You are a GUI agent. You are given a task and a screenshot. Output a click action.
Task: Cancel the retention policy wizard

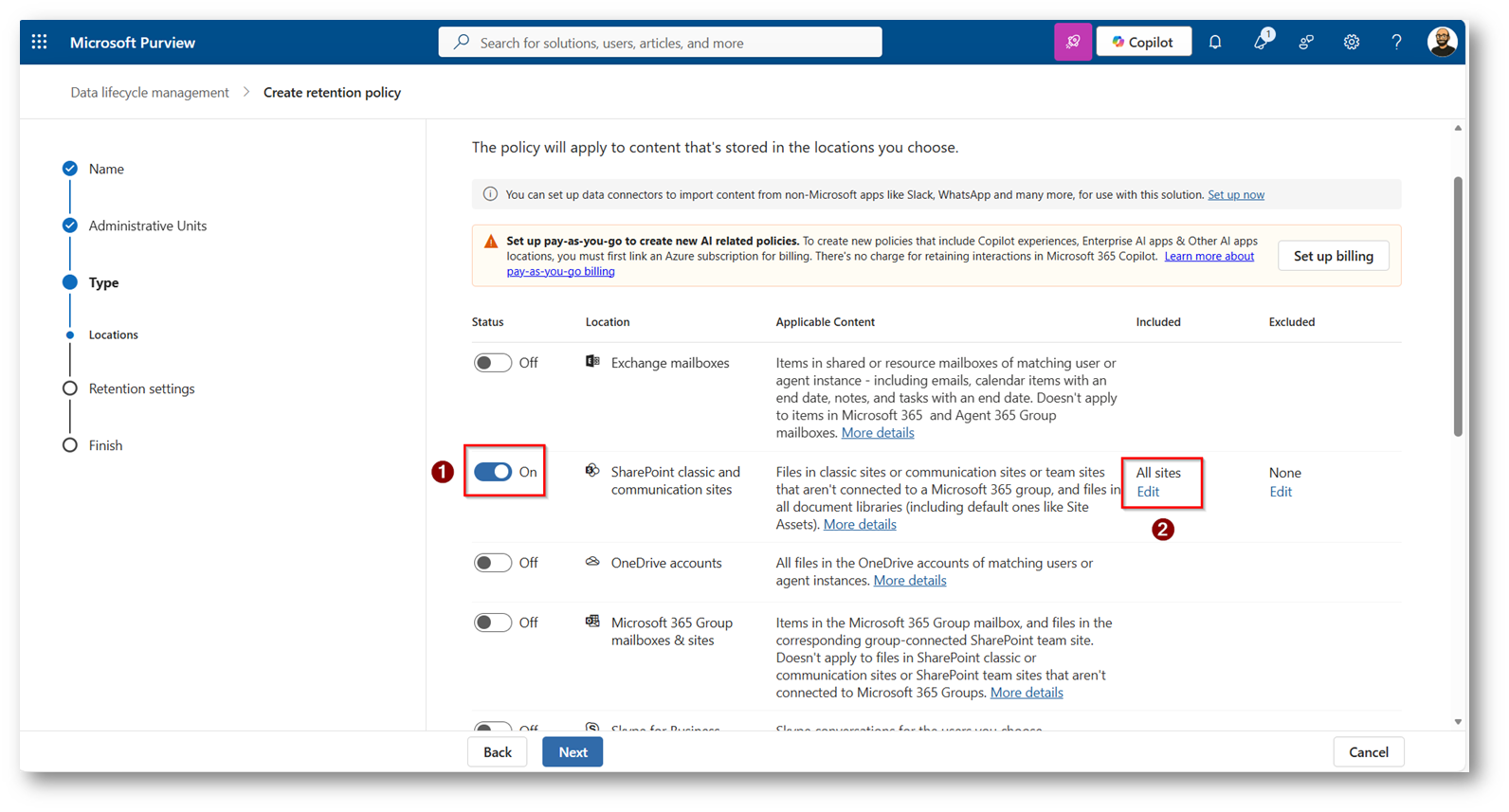[1369, 751]
